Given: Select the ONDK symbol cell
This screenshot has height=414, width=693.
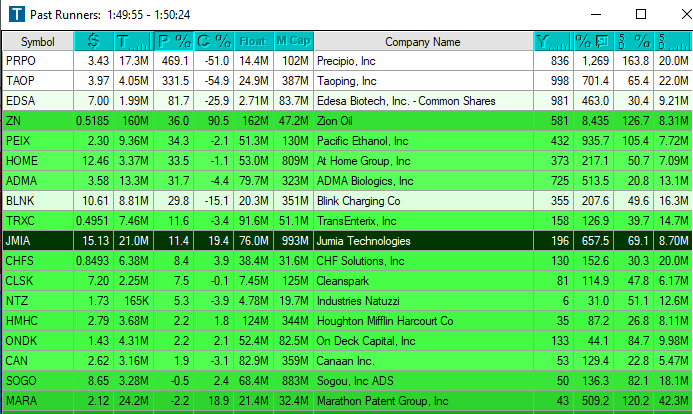Looking at the screenshot, I should pyautogui.click(x=38, y=341).
